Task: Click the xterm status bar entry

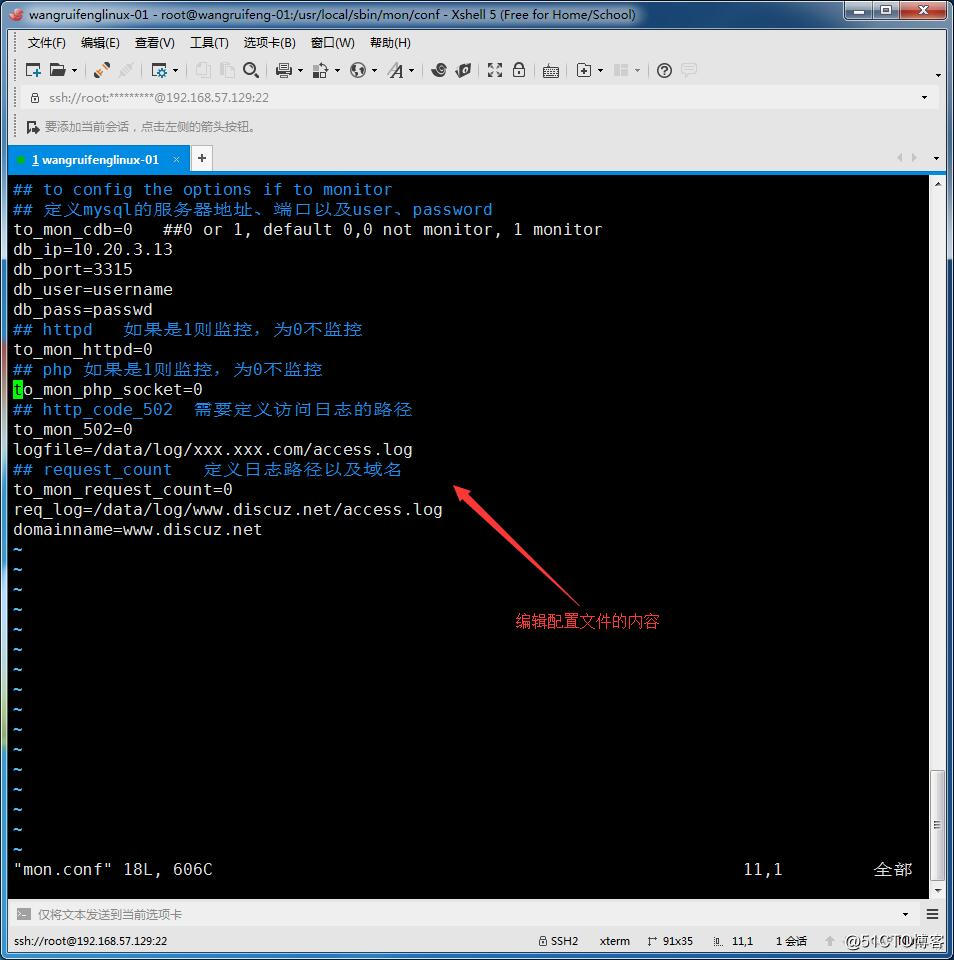Action: pos(615,940)
